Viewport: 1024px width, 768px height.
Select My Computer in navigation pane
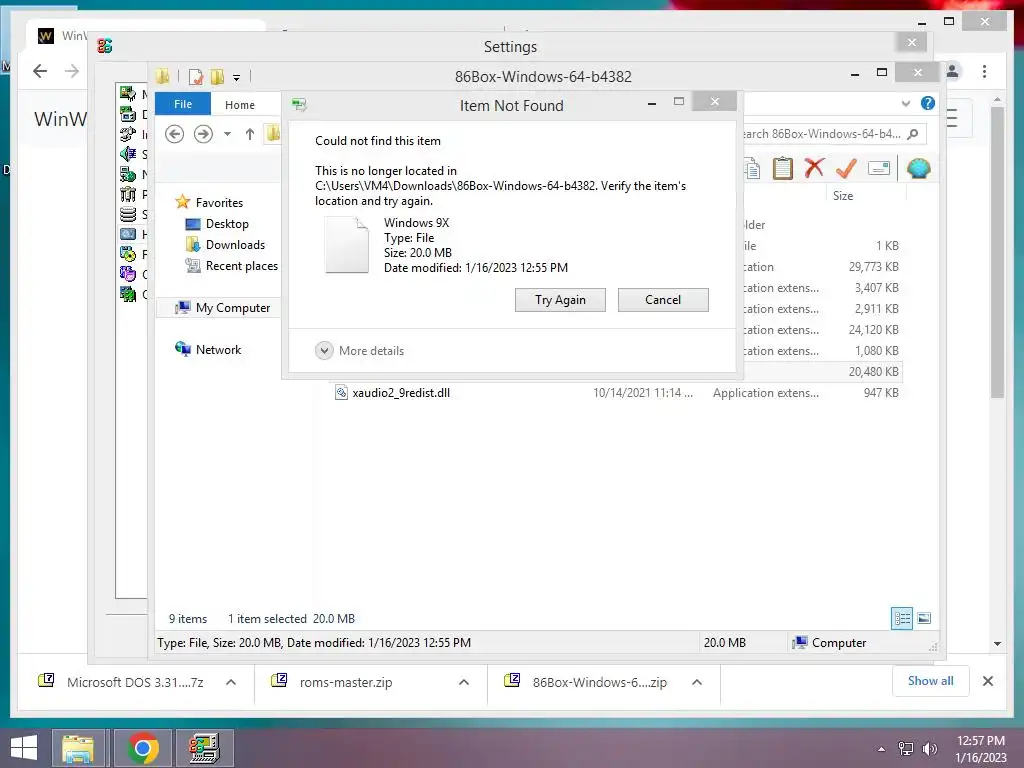click(222, 308)
